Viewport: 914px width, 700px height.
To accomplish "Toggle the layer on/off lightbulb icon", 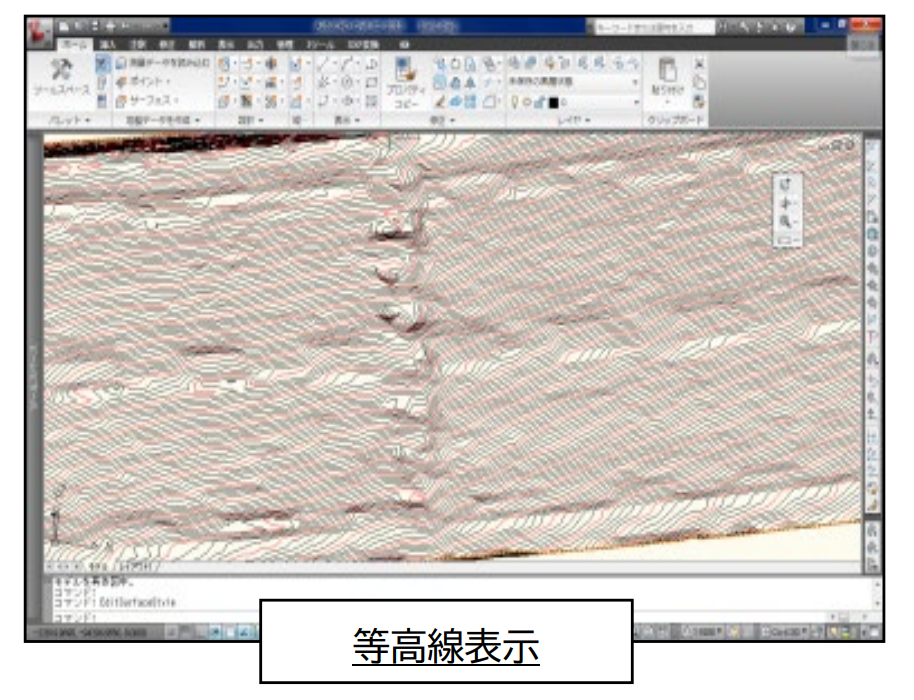I will [515, 101].
